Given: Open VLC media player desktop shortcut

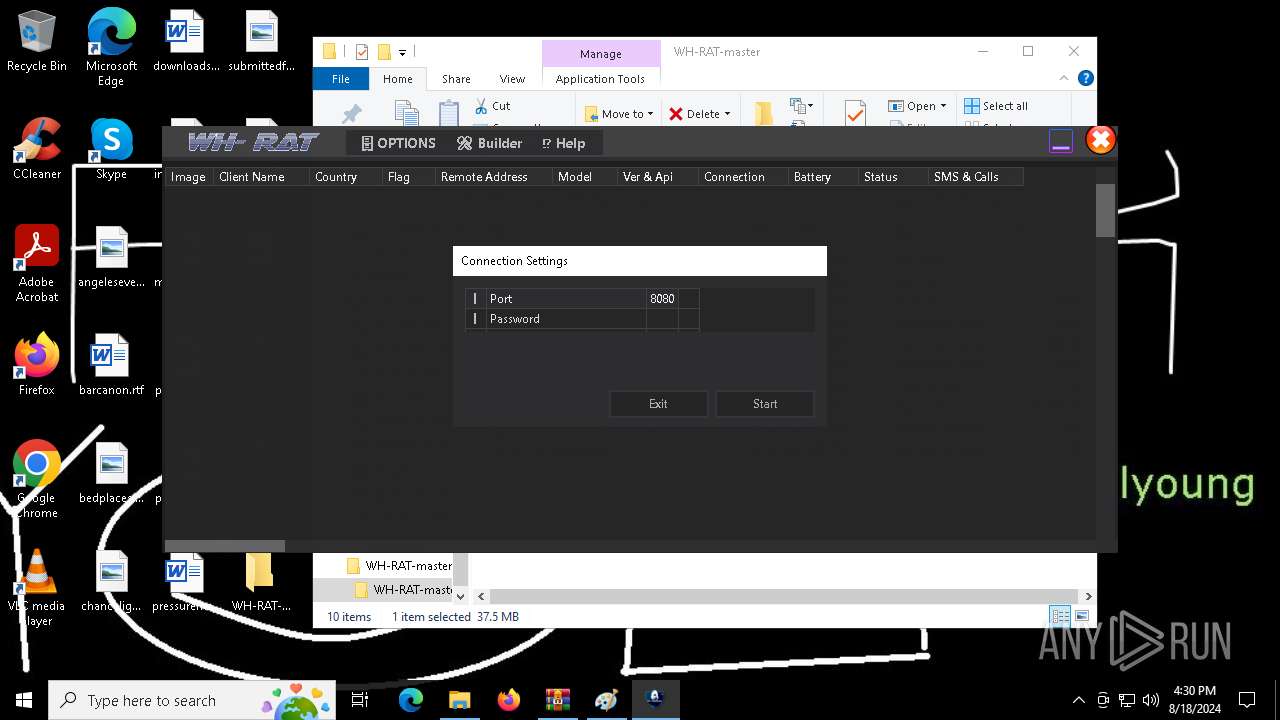Looking at the screenshot, I should point(37,587).
